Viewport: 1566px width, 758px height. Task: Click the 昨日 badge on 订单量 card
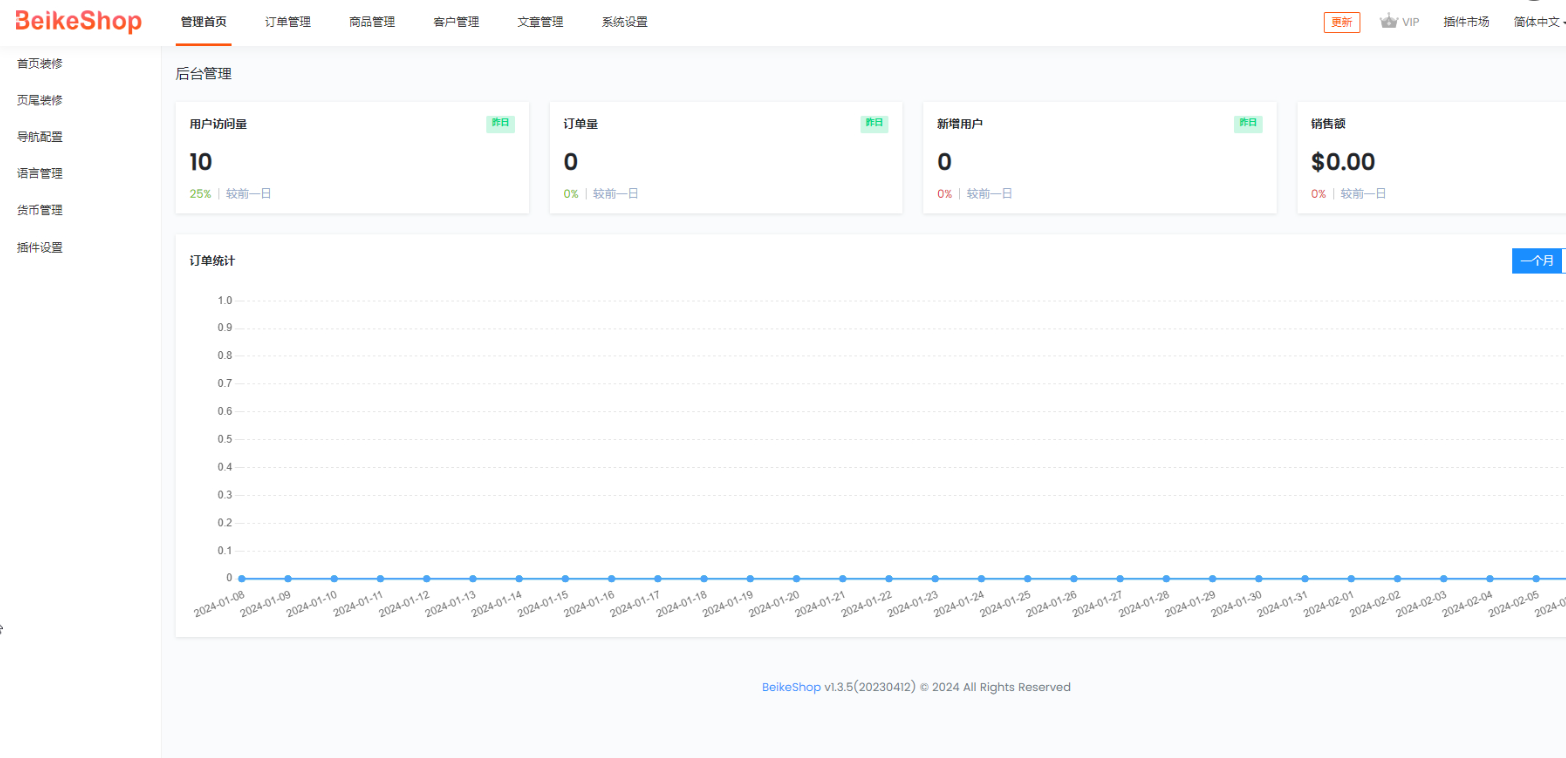(x=874, y=123)
